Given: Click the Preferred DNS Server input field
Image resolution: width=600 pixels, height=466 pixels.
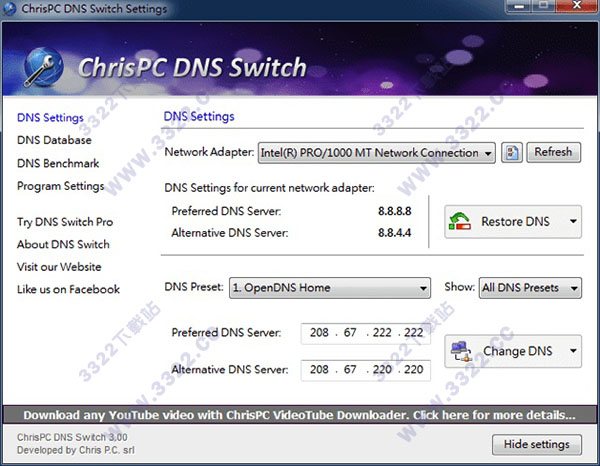Looking at the screenshot, I should [366, 333].
